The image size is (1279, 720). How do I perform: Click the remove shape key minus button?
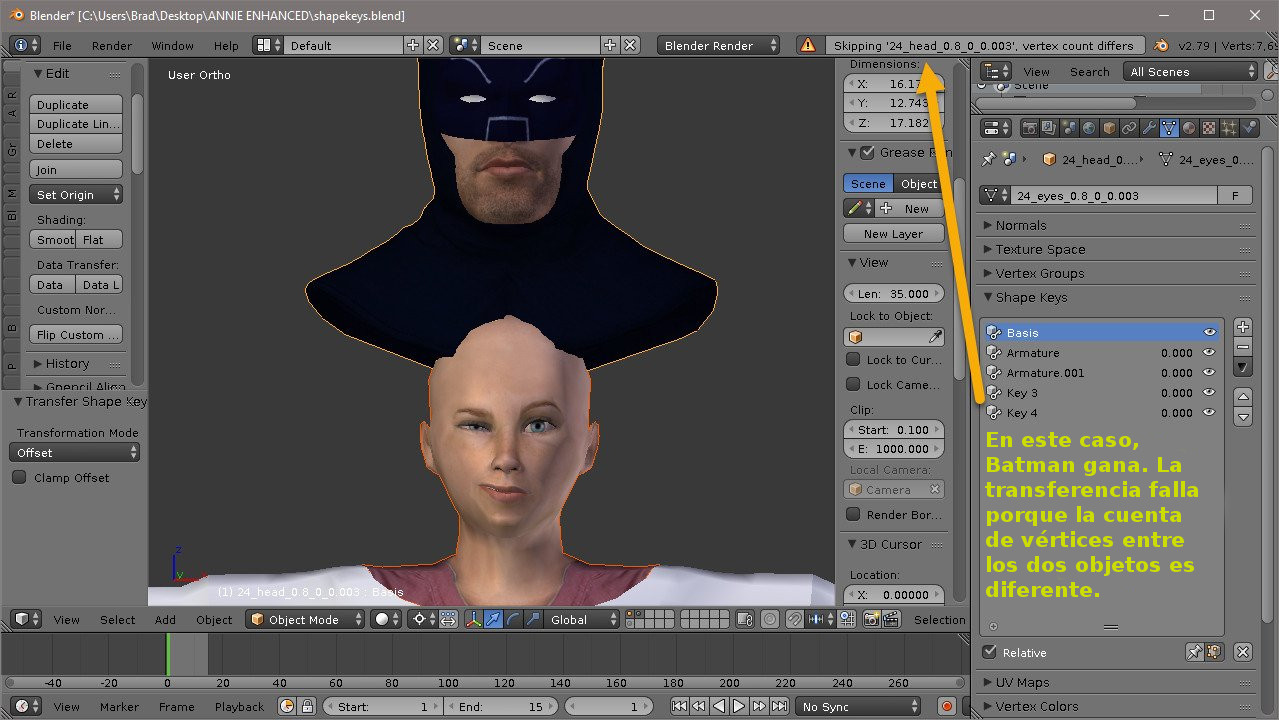tap(1243, 347)
